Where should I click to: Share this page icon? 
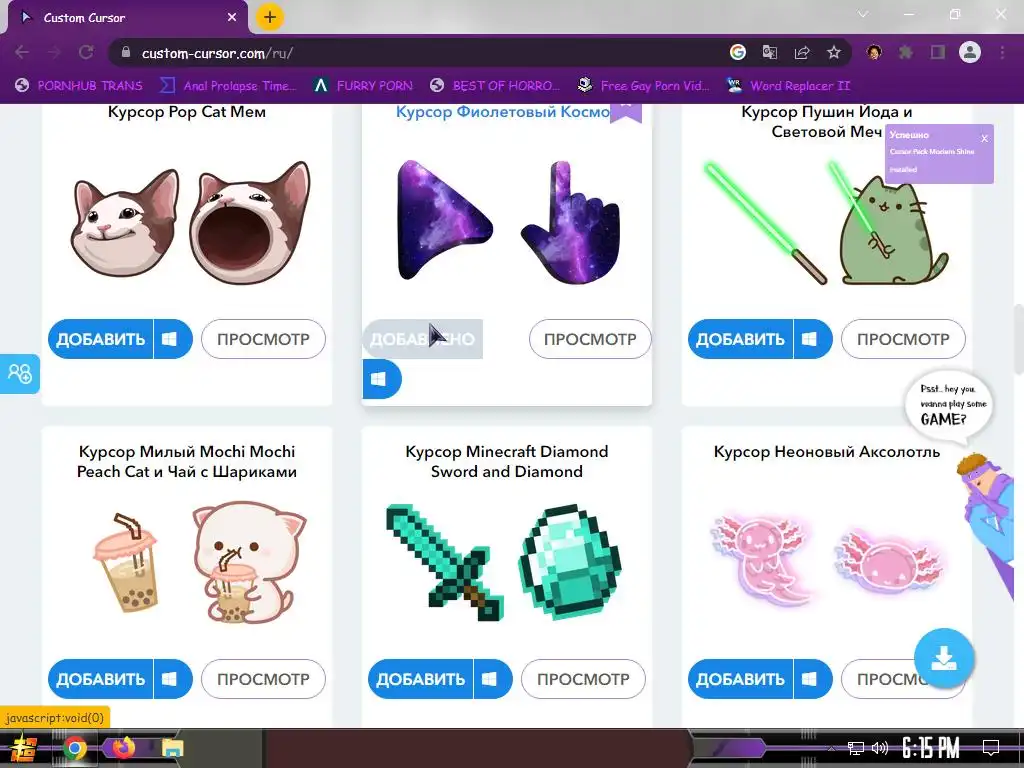point(802,52)
